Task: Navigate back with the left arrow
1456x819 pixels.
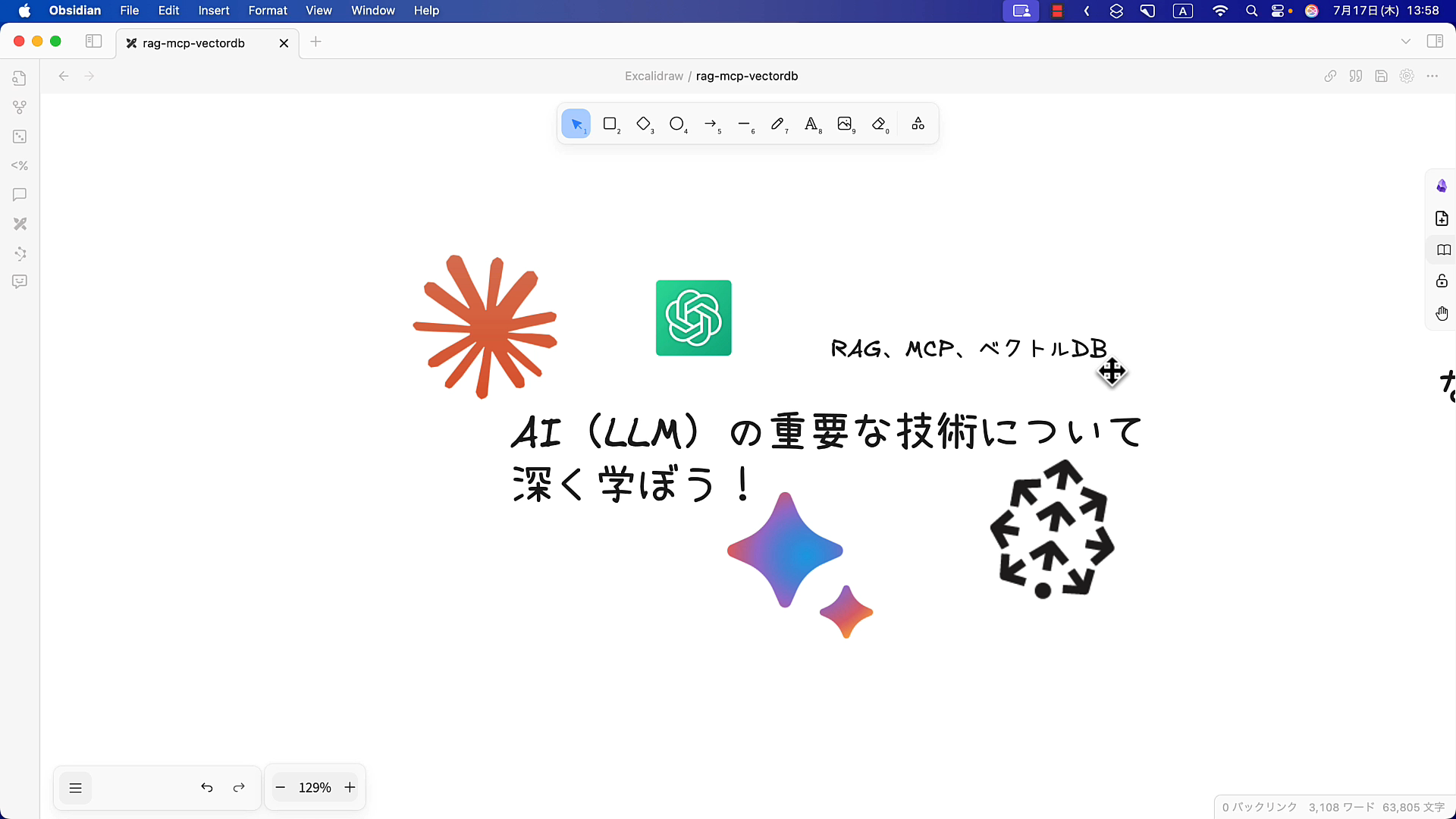Action: tap(64, 76)
